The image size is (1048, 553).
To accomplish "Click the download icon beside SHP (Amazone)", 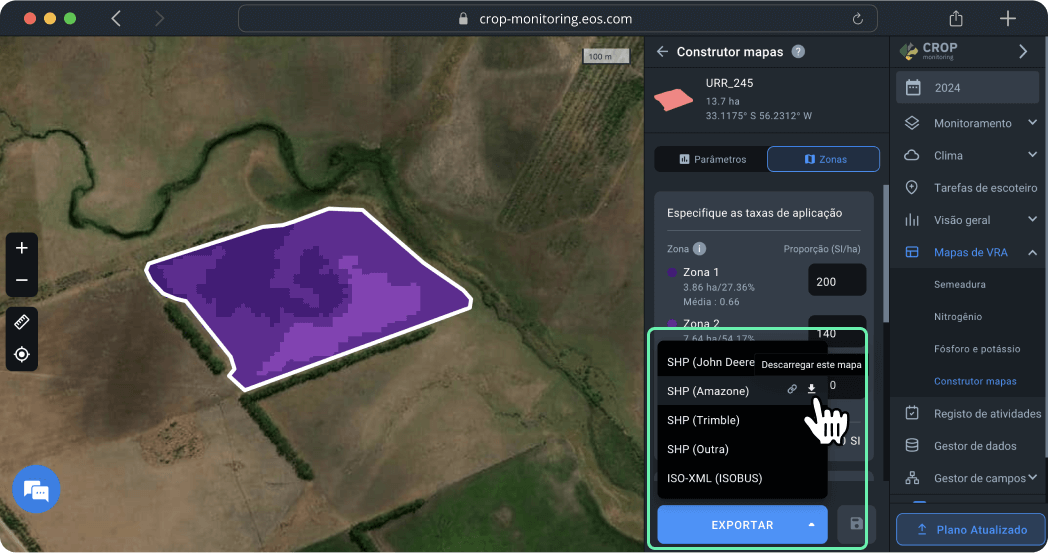I will [812, 390].
